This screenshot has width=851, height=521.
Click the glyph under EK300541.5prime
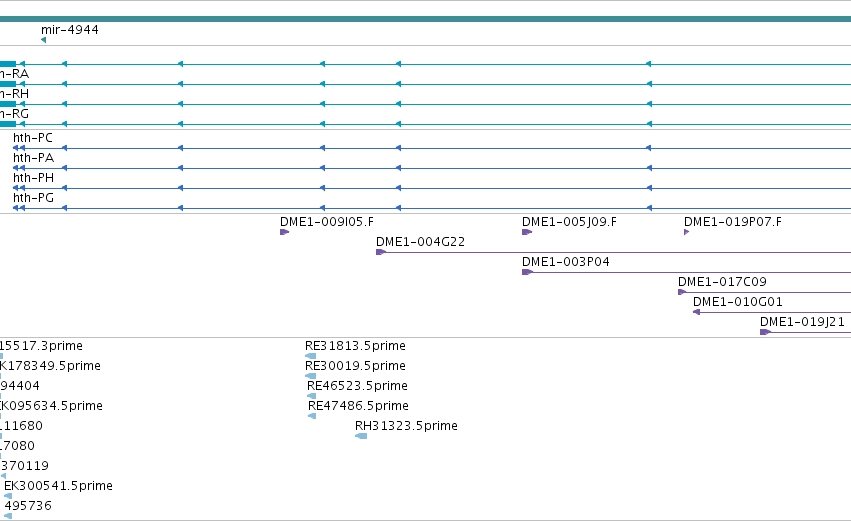point(8,496)
